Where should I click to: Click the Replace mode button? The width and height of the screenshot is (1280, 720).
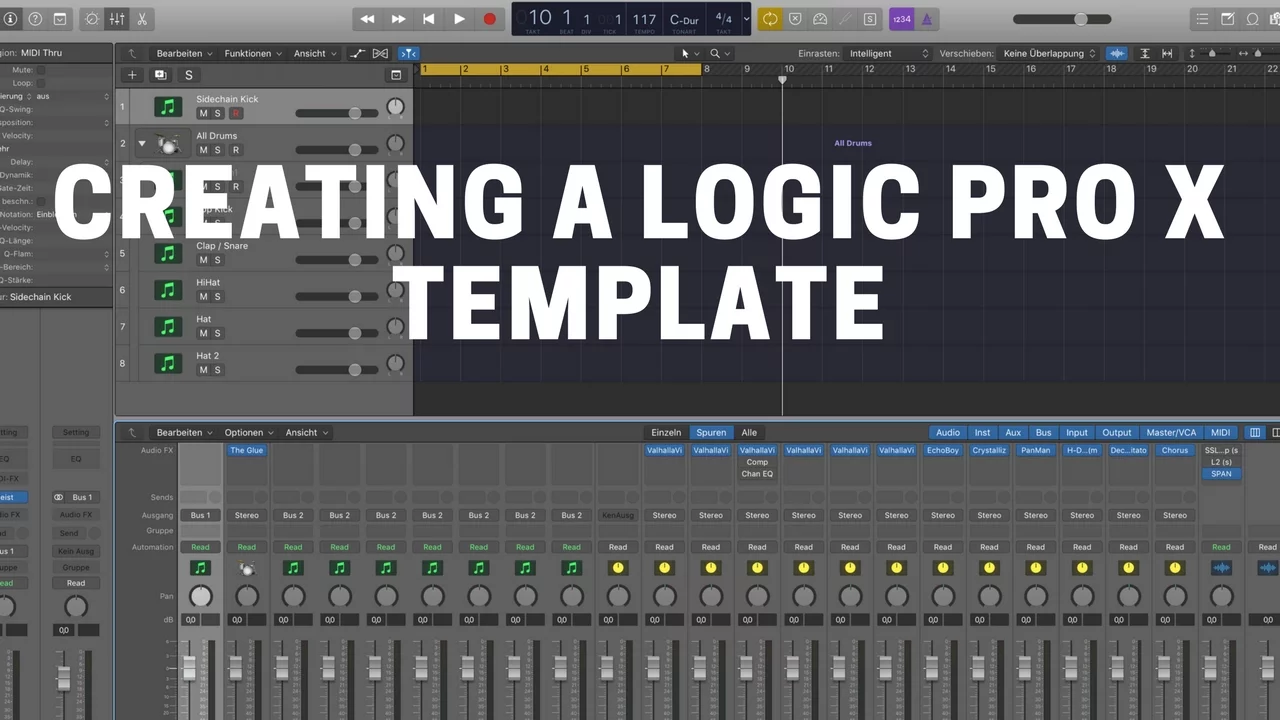(x=795, y=19)
